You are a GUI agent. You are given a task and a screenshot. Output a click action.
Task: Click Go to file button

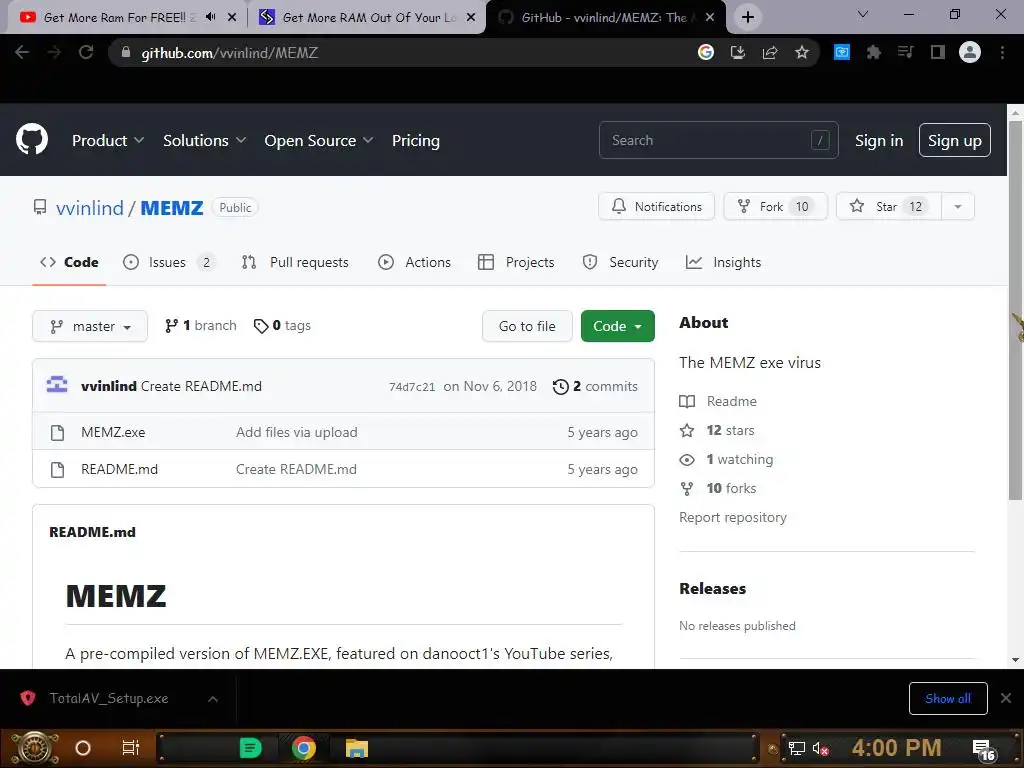[527, 326]
